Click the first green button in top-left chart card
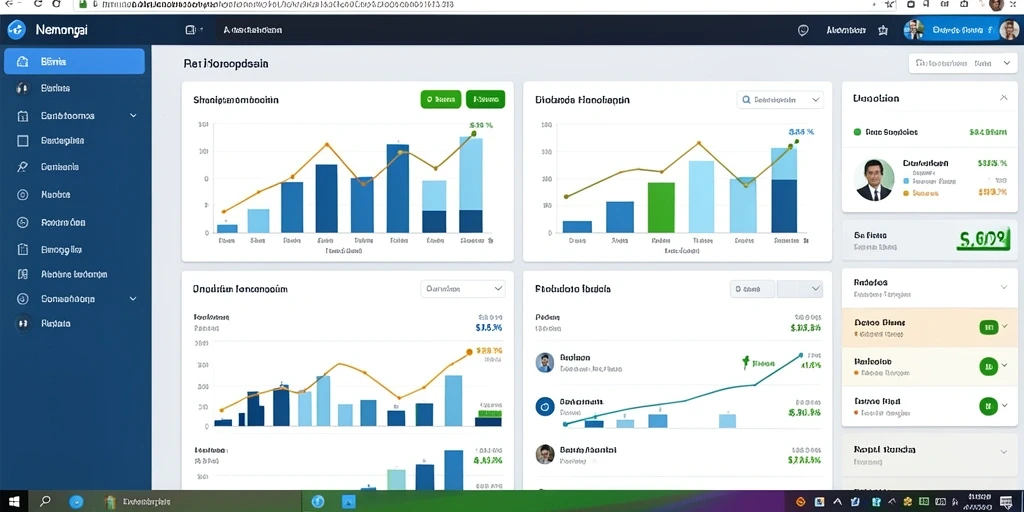Image resolution: width=1024 pixels, height=512 pixels. pyautogui.click(x=441, y=99)
